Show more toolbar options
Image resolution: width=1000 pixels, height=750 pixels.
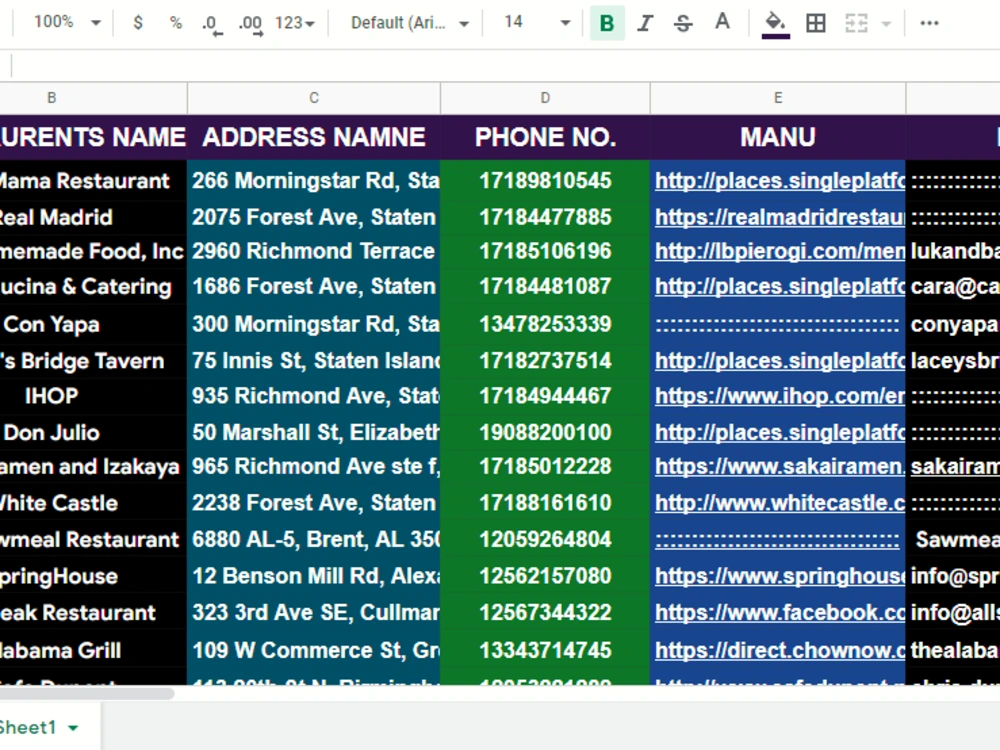point(929,23)
